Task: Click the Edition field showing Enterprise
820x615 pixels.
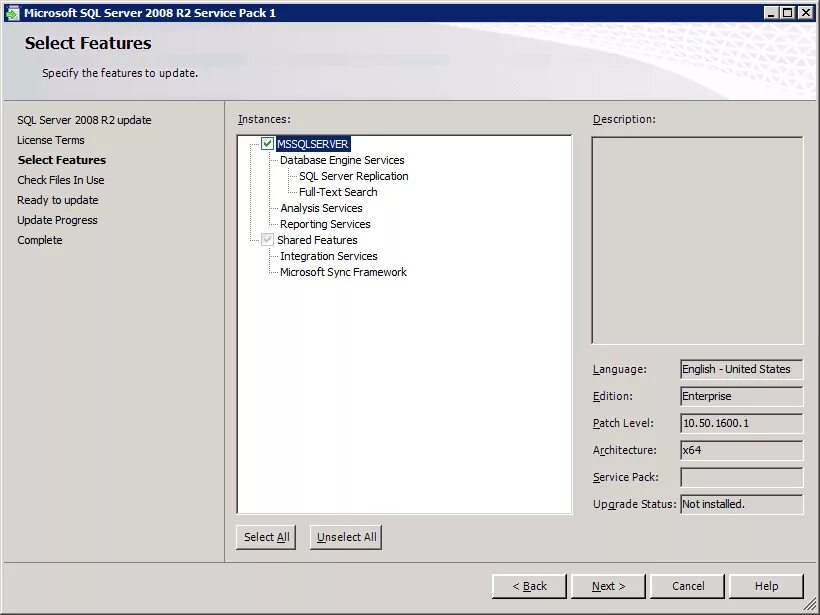Action: (x=742, y=396)
